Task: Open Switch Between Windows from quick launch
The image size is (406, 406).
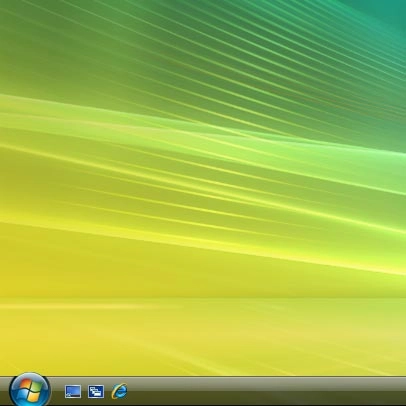Action: [x=96, y=392]
